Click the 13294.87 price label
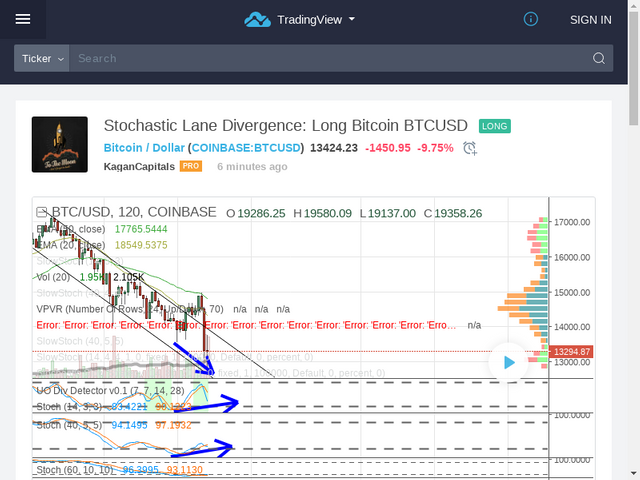 point(571,351)
